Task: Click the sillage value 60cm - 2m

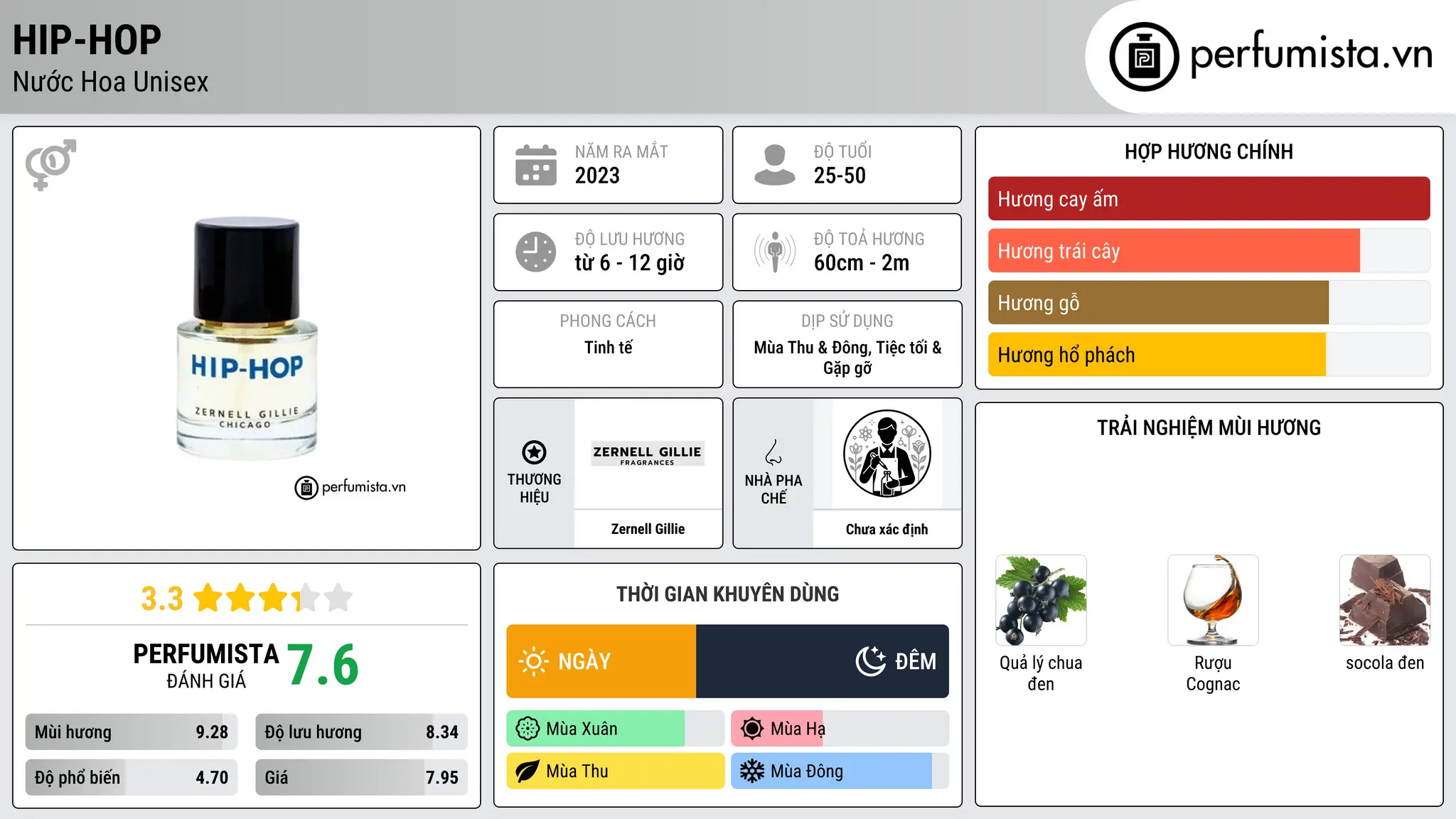Action: tap(862, 263)
